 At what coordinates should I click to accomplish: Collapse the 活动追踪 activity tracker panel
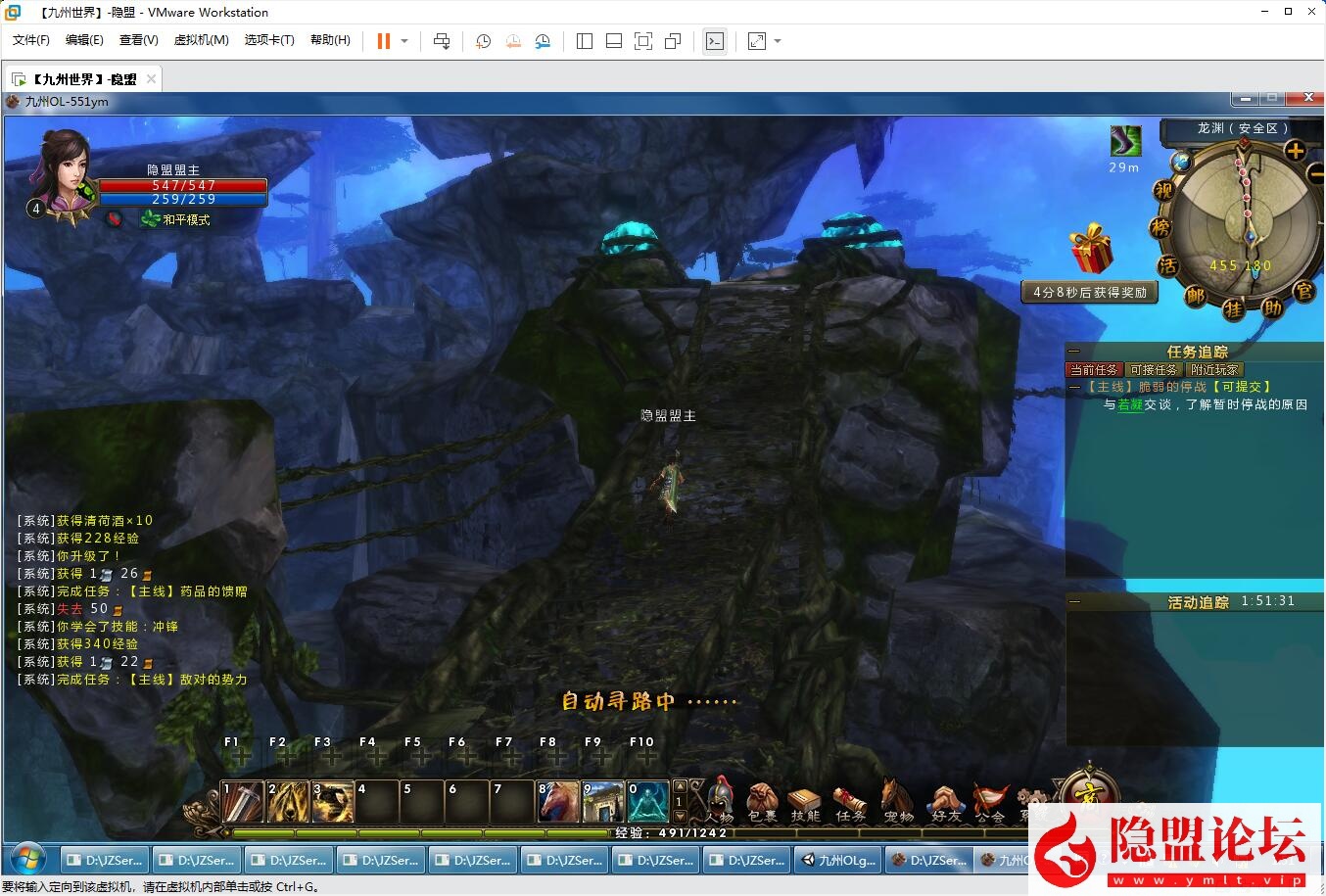point(1074,602)
